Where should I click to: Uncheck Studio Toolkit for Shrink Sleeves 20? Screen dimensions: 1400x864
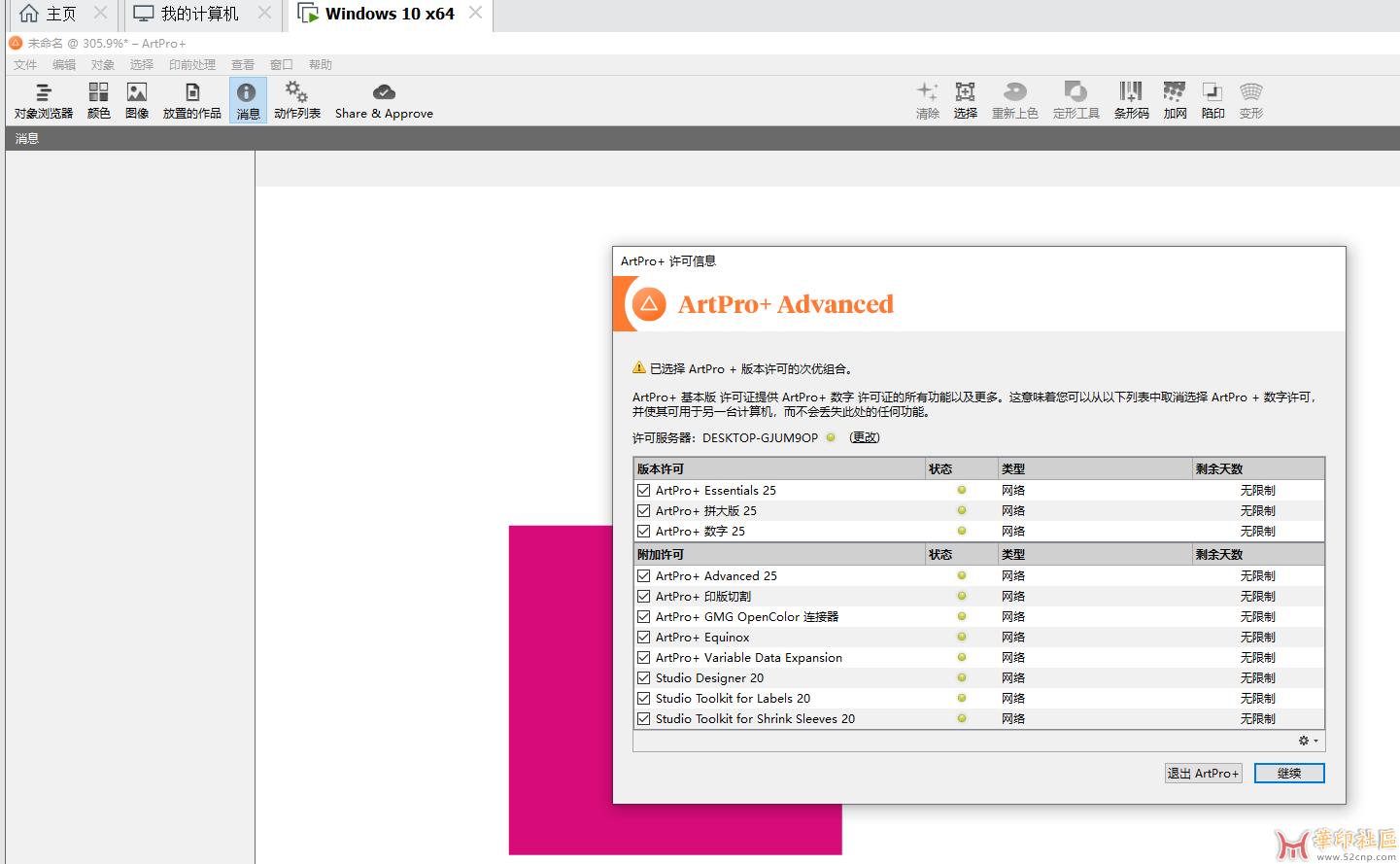click(x=643, y=718)
